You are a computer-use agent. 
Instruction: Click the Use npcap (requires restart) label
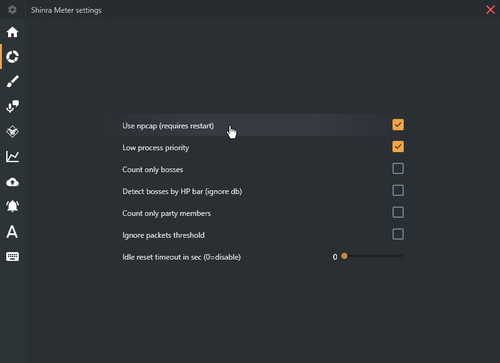[168, 126]
